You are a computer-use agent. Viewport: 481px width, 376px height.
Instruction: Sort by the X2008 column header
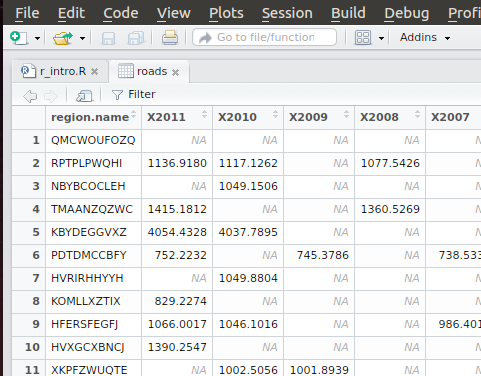pos(390,117)
